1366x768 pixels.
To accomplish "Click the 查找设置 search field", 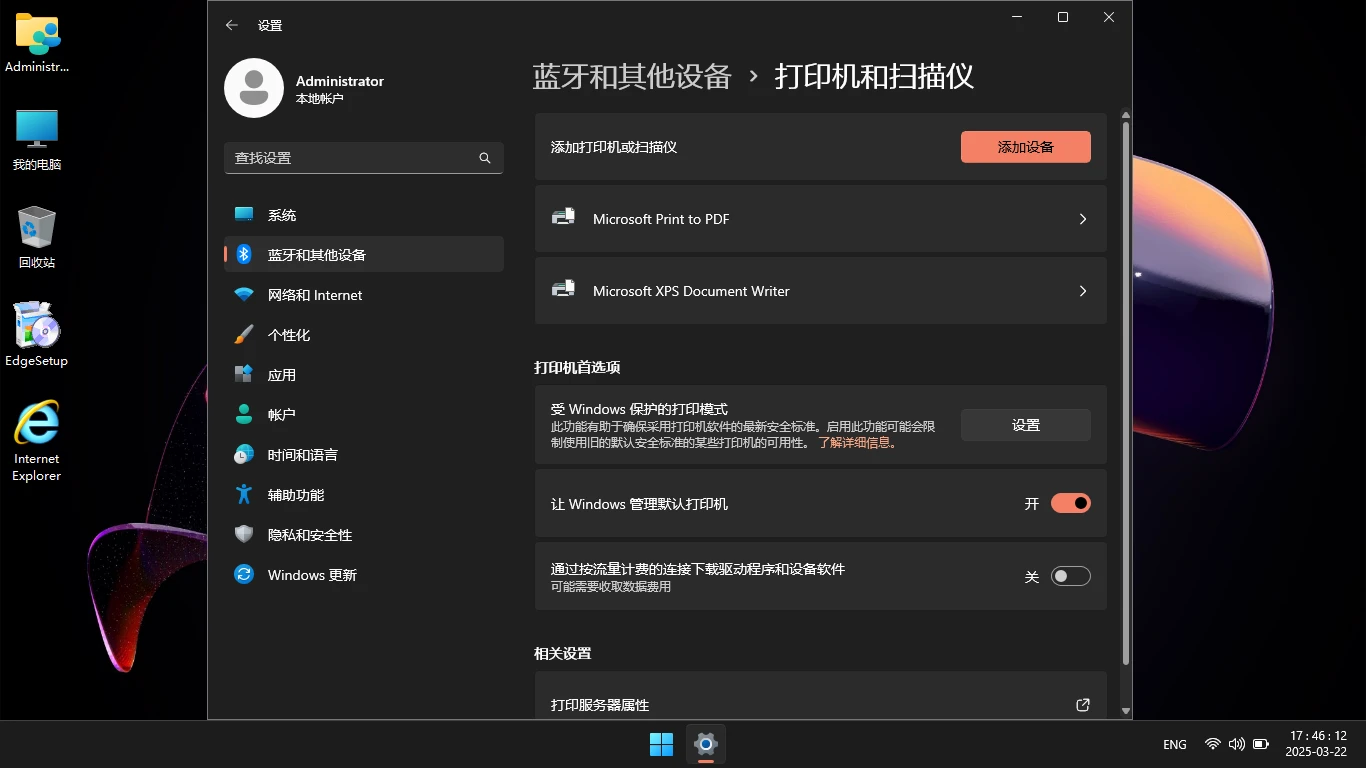I will [364, 158].
